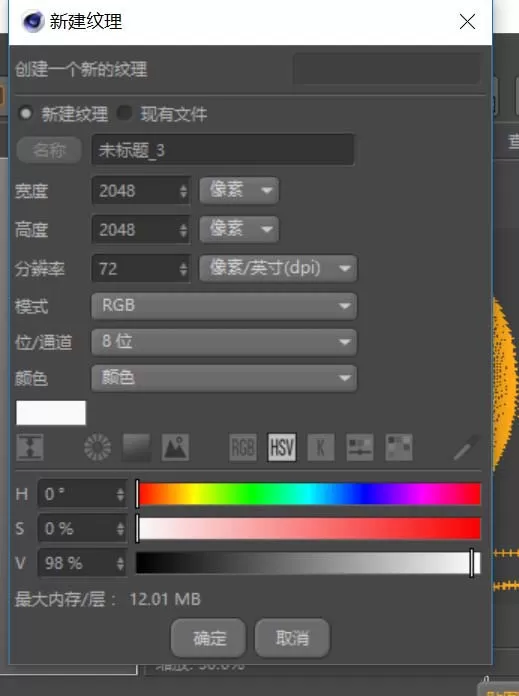
Task: Select color from picture mode icon
Action: (x=175, y=447)
